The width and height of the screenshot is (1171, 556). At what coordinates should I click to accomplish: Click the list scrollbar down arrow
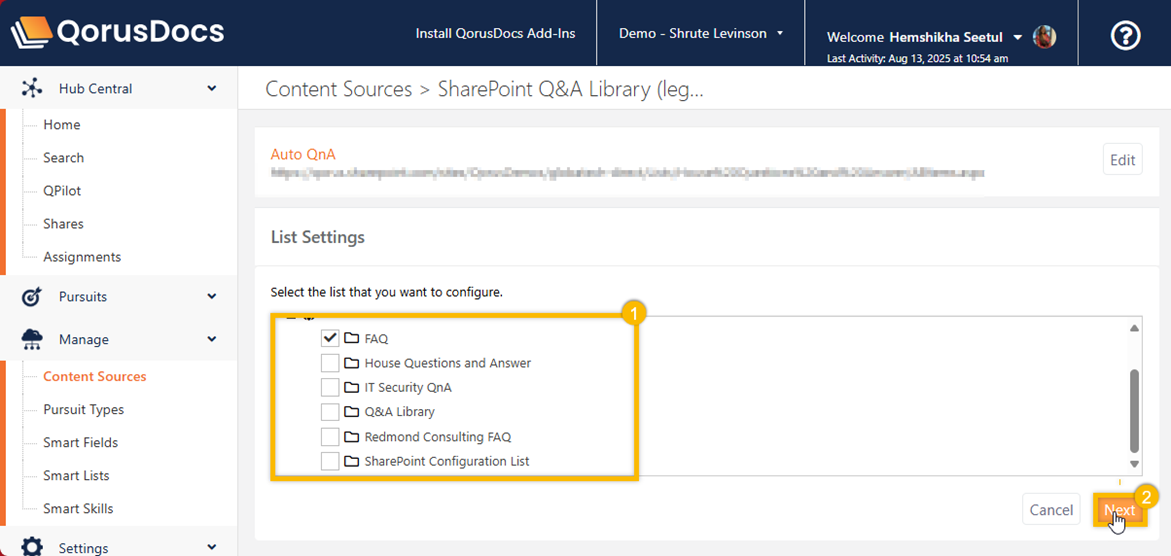click(x=1134, y=464)
